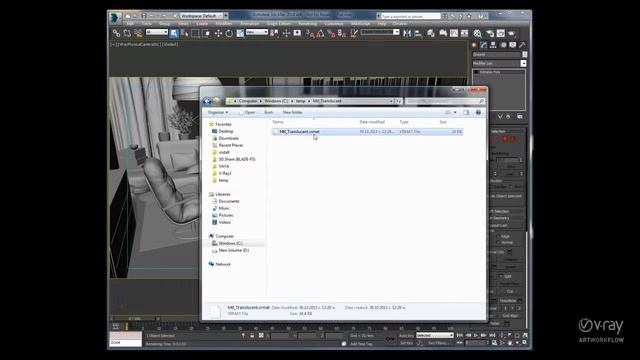Open the Selected key filter dropdown
This screenshot has width=640, height=360.
tap(435, 336)
